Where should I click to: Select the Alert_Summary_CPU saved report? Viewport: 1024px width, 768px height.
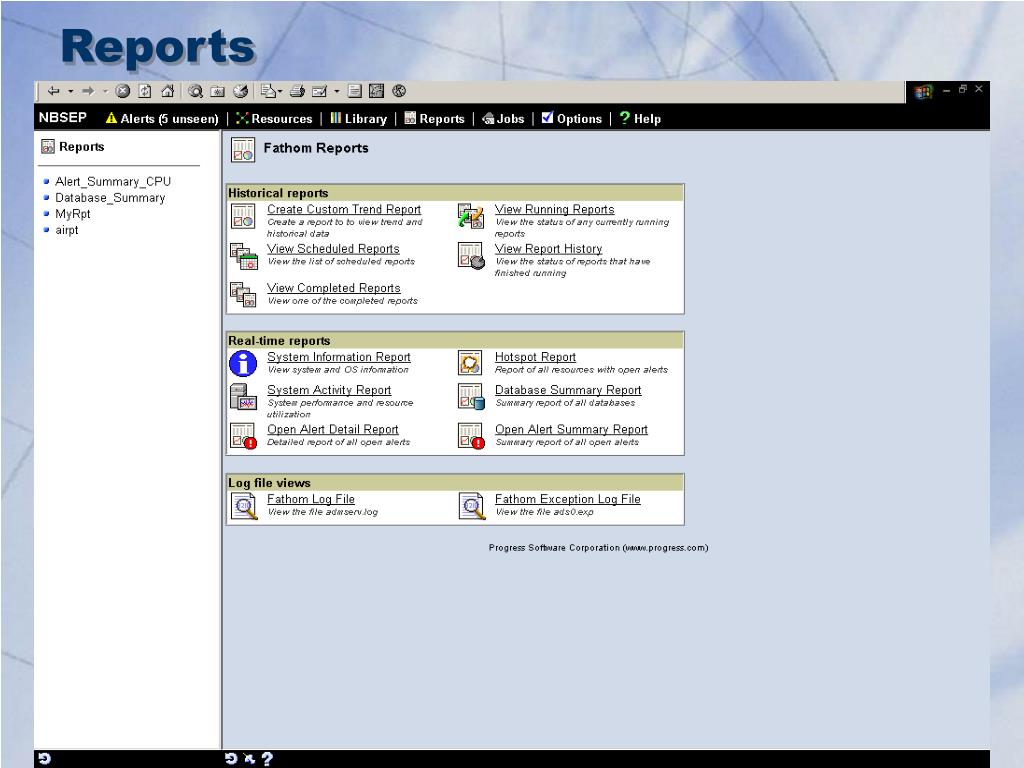113,182
